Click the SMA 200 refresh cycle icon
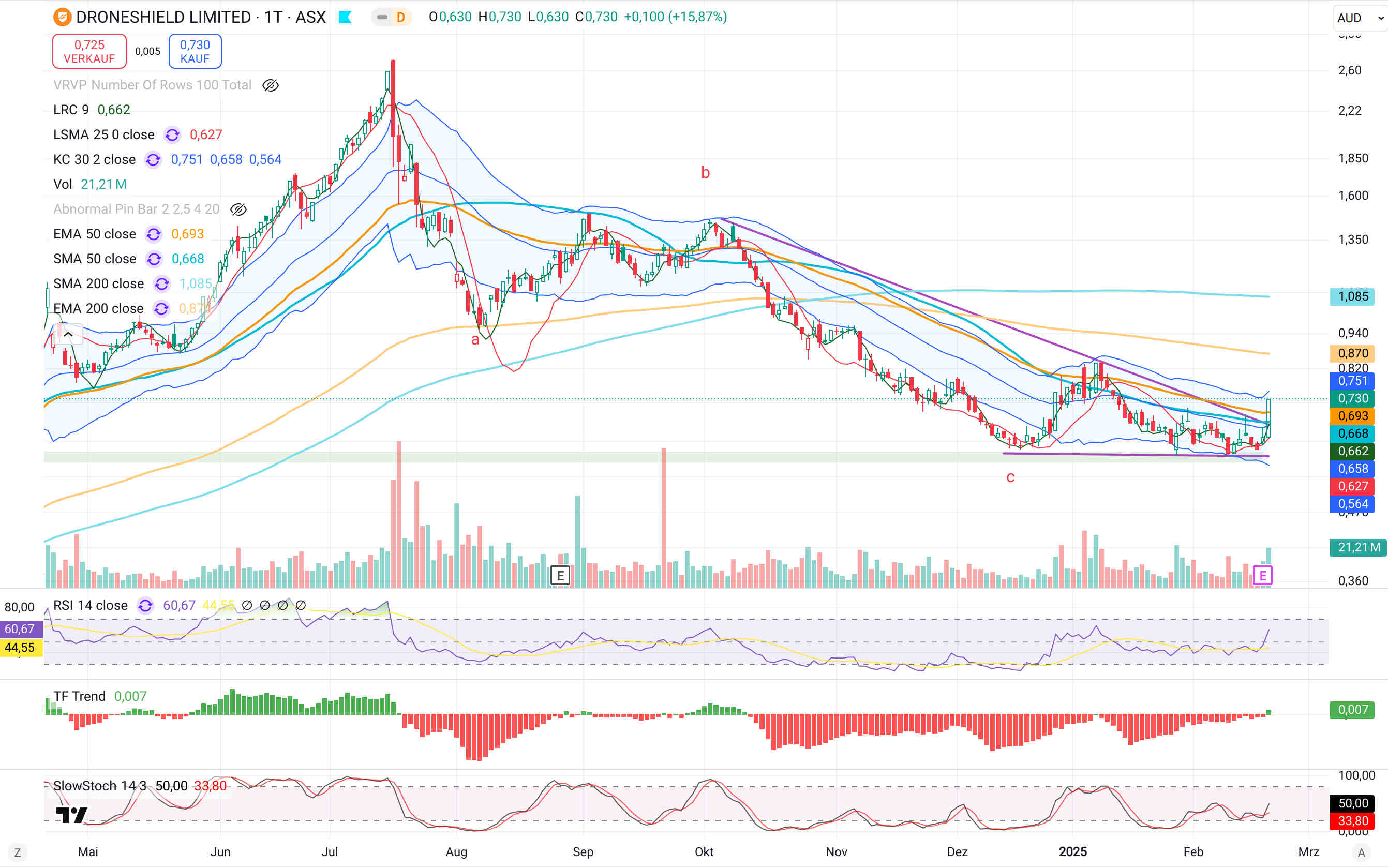1388x868 pixels. [162, 284]
